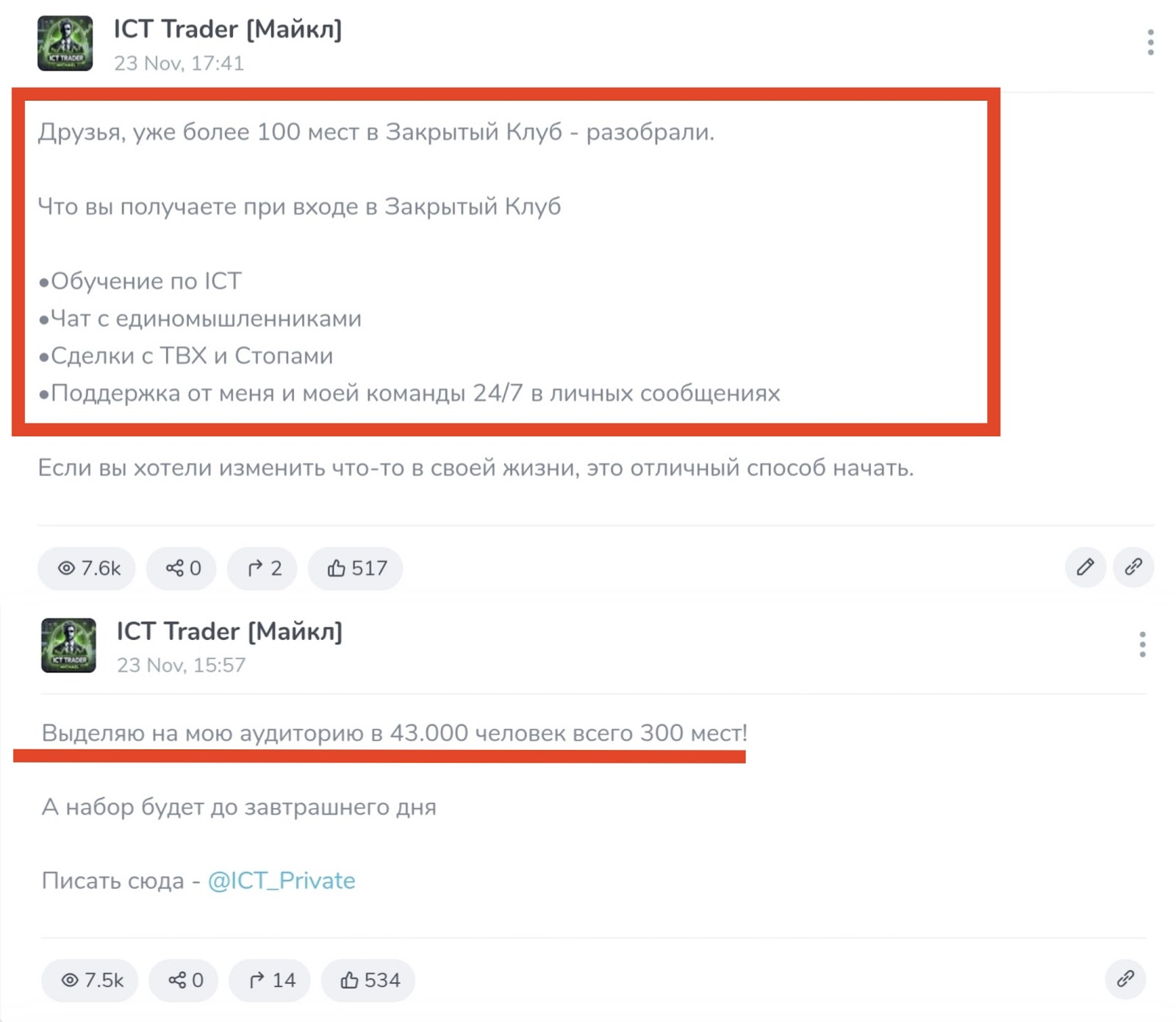Screen dimensions: 1176x1022
Task: Click the share count 0 on first post
Action: point(182,568)
